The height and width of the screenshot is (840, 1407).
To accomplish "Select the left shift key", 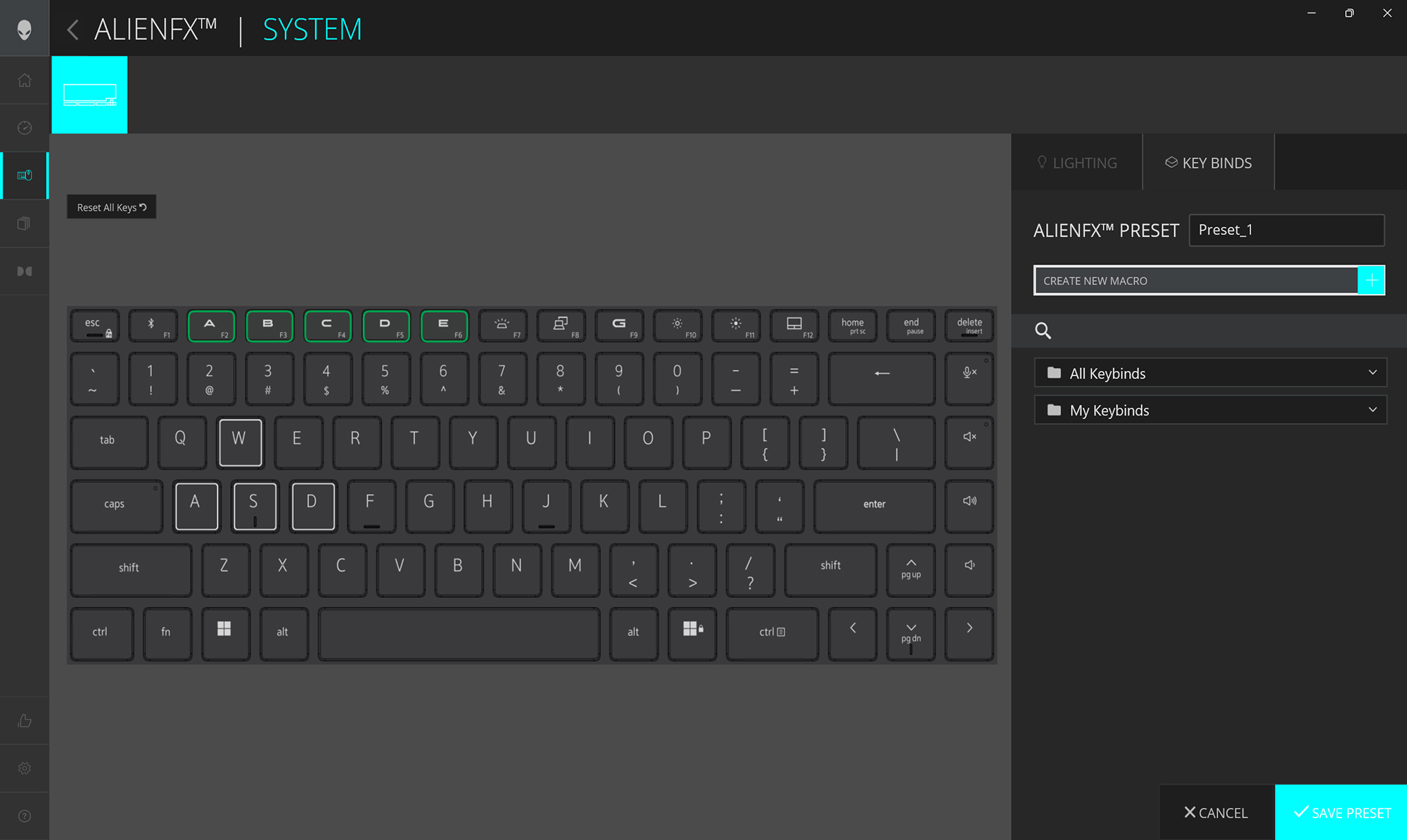I will pyautogui.click(x=132, y=571).
